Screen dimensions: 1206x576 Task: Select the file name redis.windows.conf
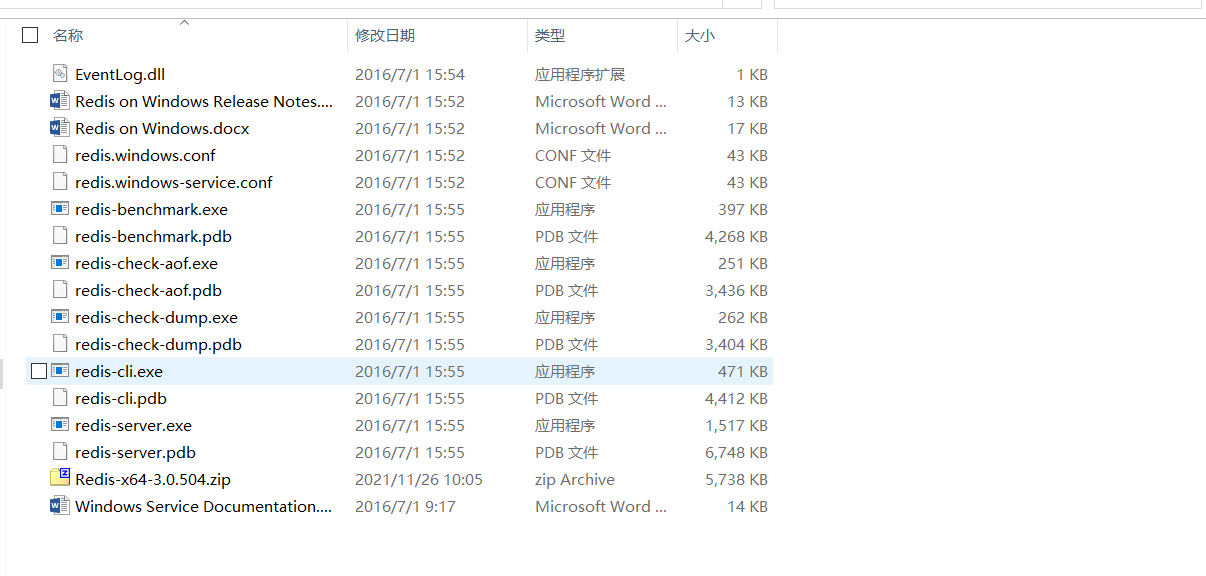(145, 155)
